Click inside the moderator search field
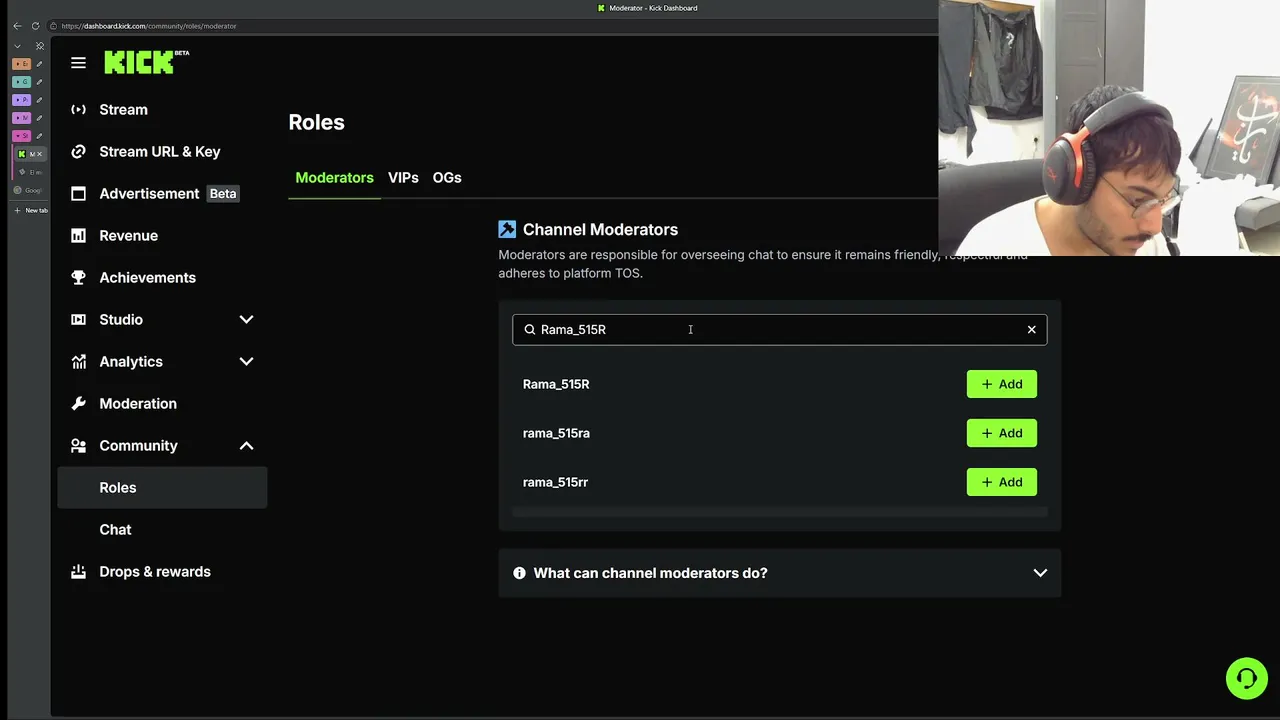 (x=780, y=329)
